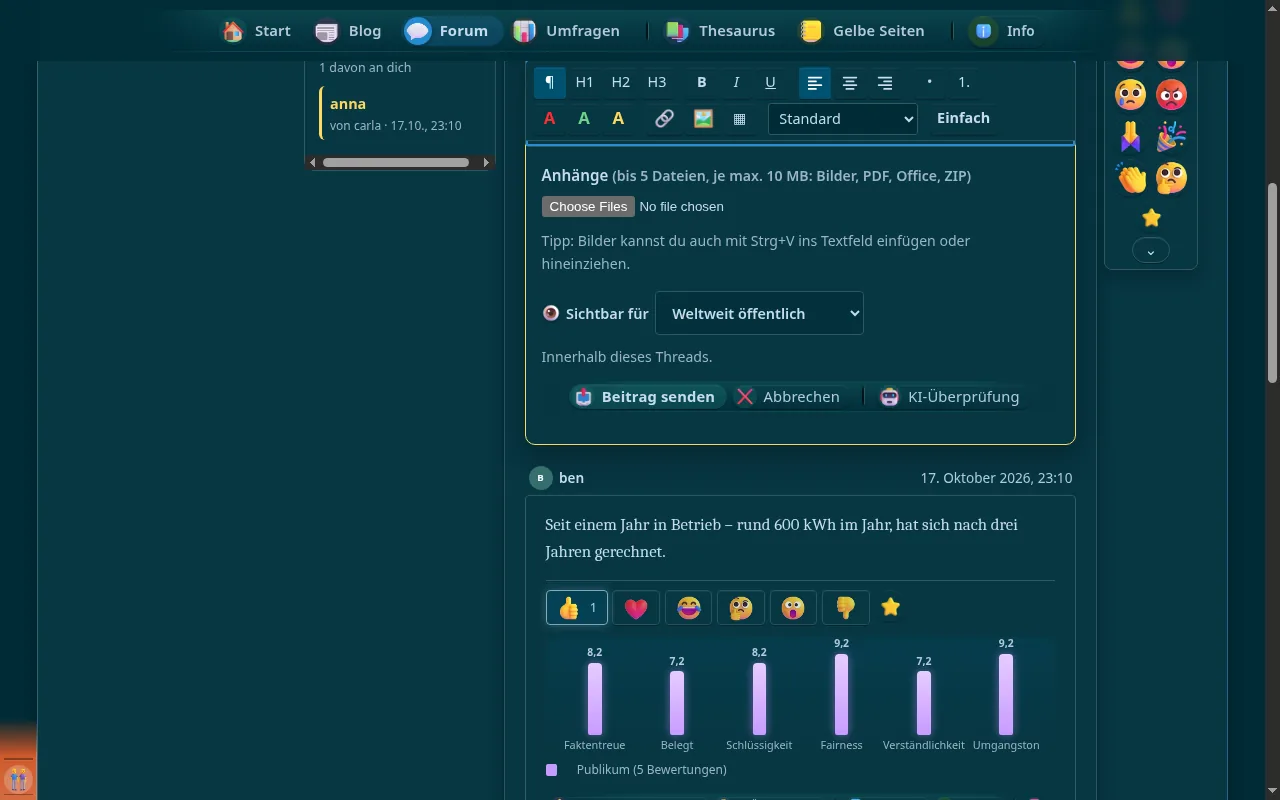Toggle the thumbs-up reaction with count 1
The height and width of the screenshot is (800, 1280).
pyautogui.click(x=577, y=607)
